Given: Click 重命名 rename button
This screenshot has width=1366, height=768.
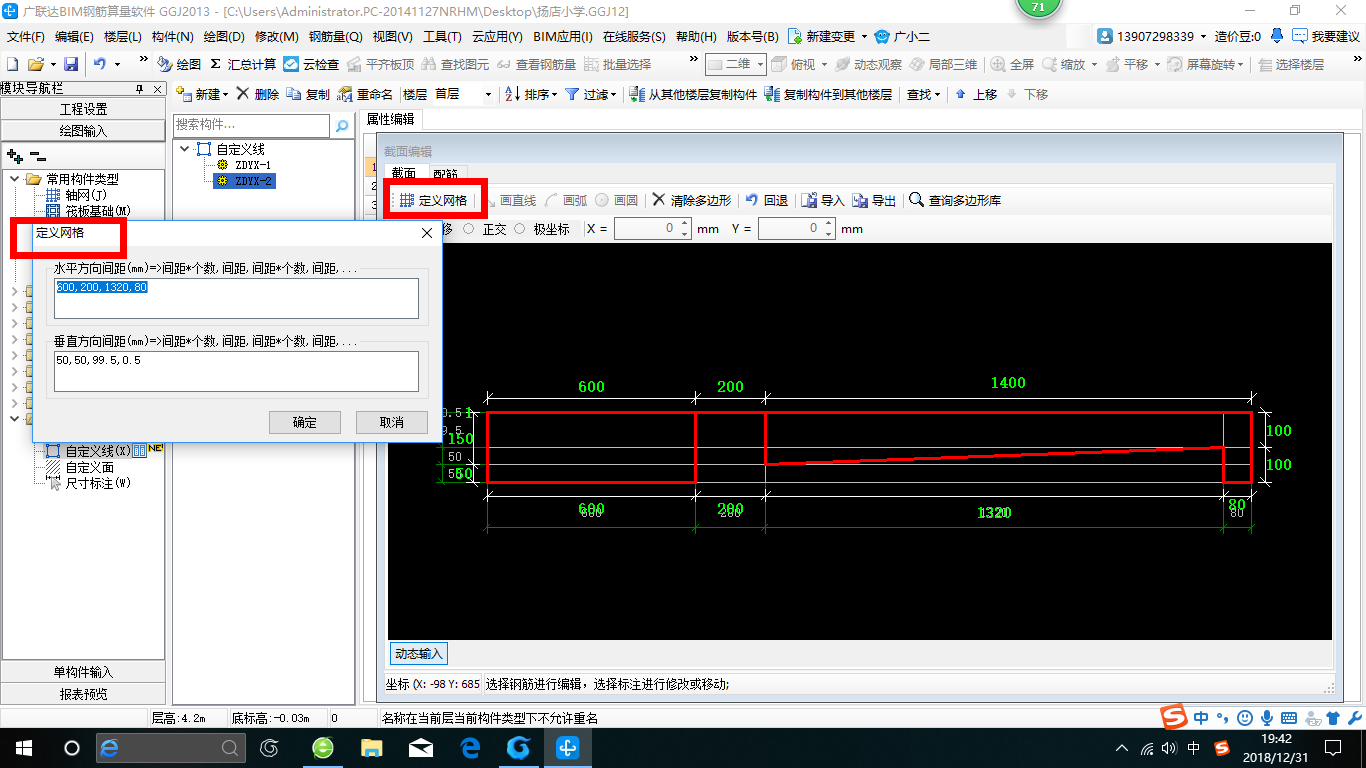Looking at the screenshot, I should tap(366, 94).
